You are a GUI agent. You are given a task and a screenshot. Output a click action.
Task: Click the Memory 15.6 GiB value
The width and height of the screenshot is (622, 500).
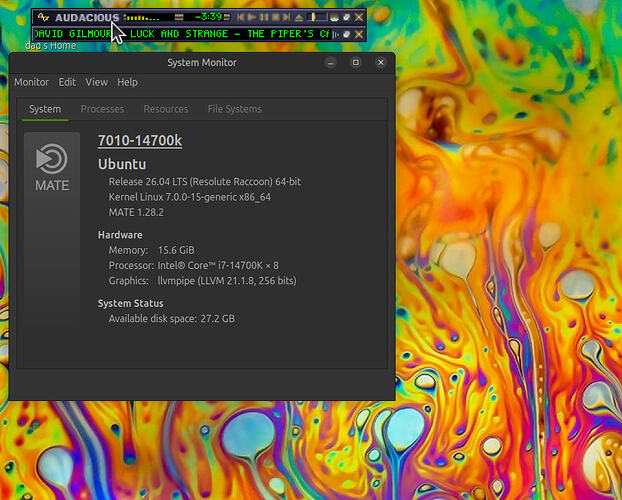pyautogui.click(x=176, y=250)
